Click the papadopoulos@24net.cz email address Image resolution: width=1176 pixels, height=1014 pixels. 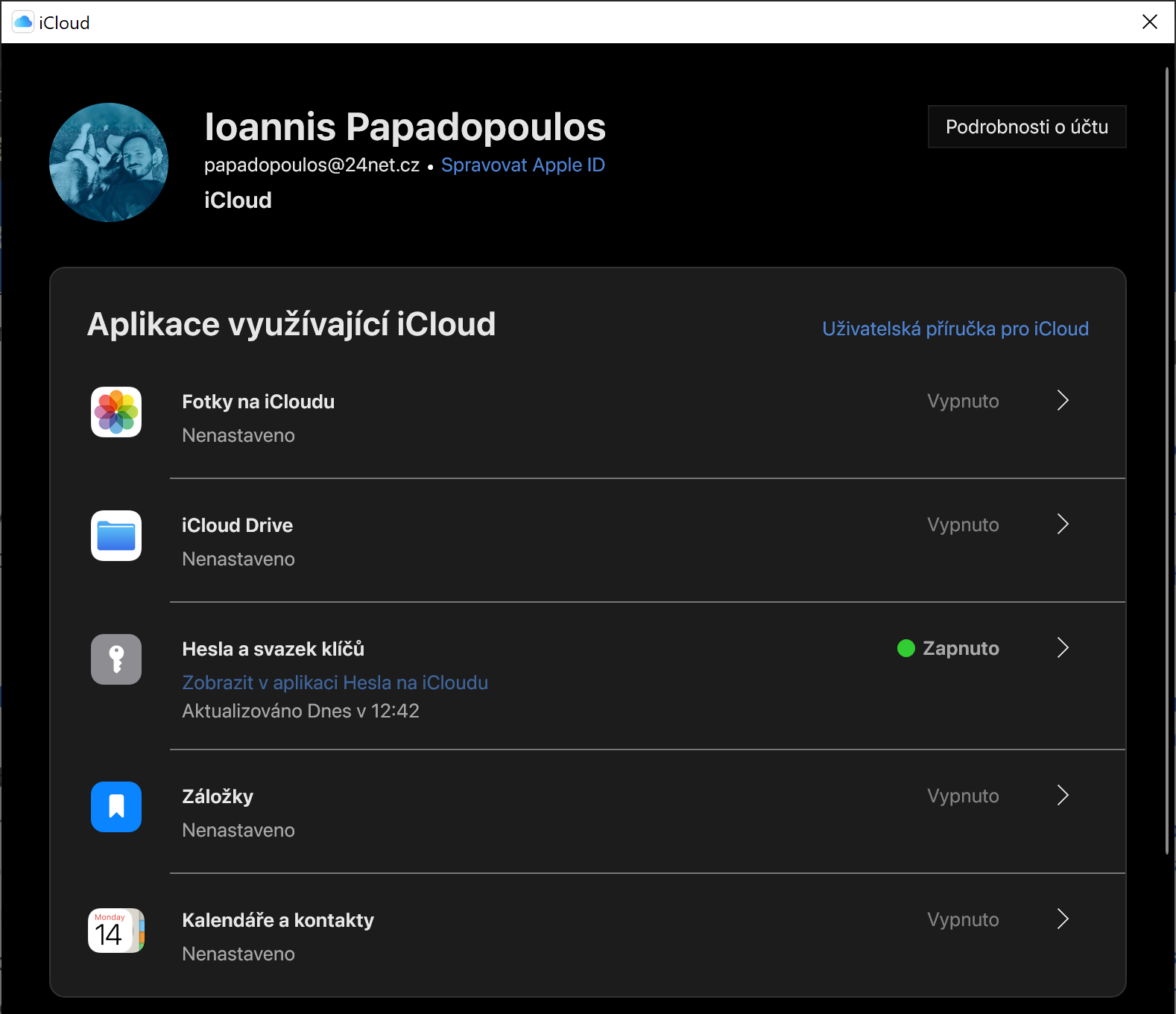pyautogui.click(x=312, y=165)
